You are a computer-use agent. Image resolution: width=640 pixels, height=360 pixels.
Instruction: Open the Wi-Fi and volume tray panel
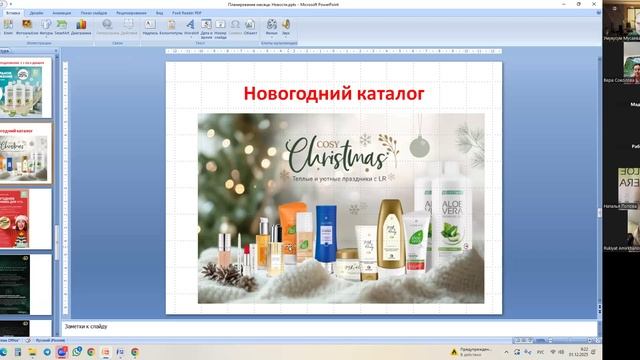(557, 352)
